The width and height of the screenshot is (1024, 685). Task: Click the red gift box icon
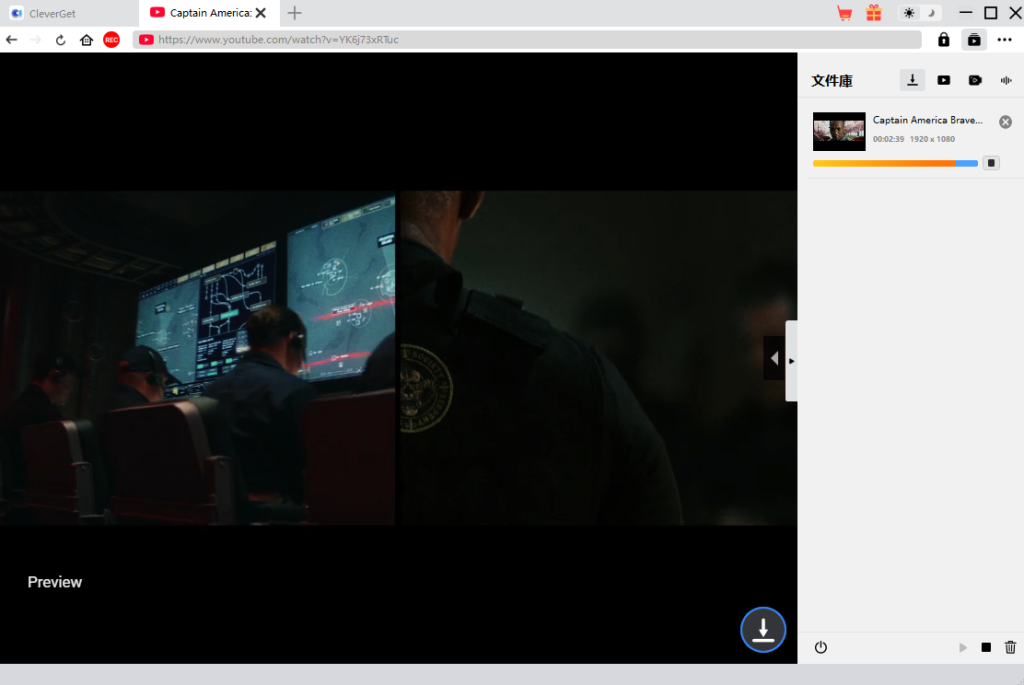[873, 13]
